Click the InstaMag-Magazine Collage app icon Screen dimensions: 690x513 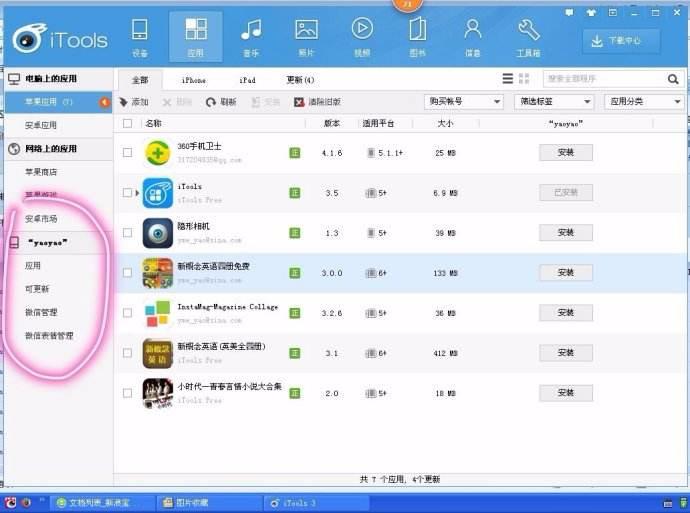(x=158, y=313)
